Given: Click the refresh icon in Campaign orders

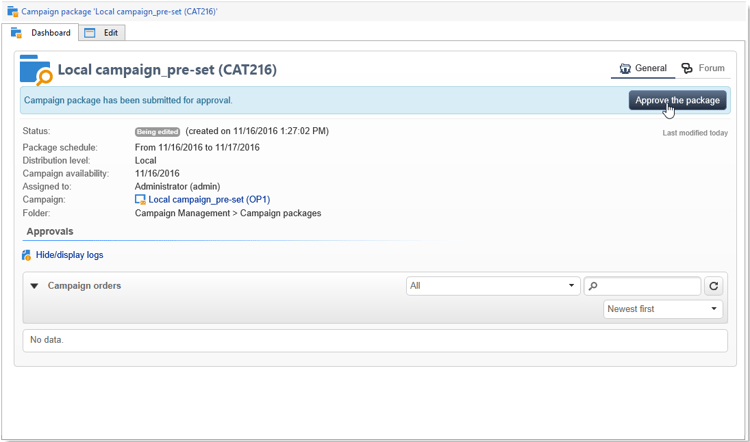Looking at the screenshot, I should pyautogui.click(x=713, y=286).
